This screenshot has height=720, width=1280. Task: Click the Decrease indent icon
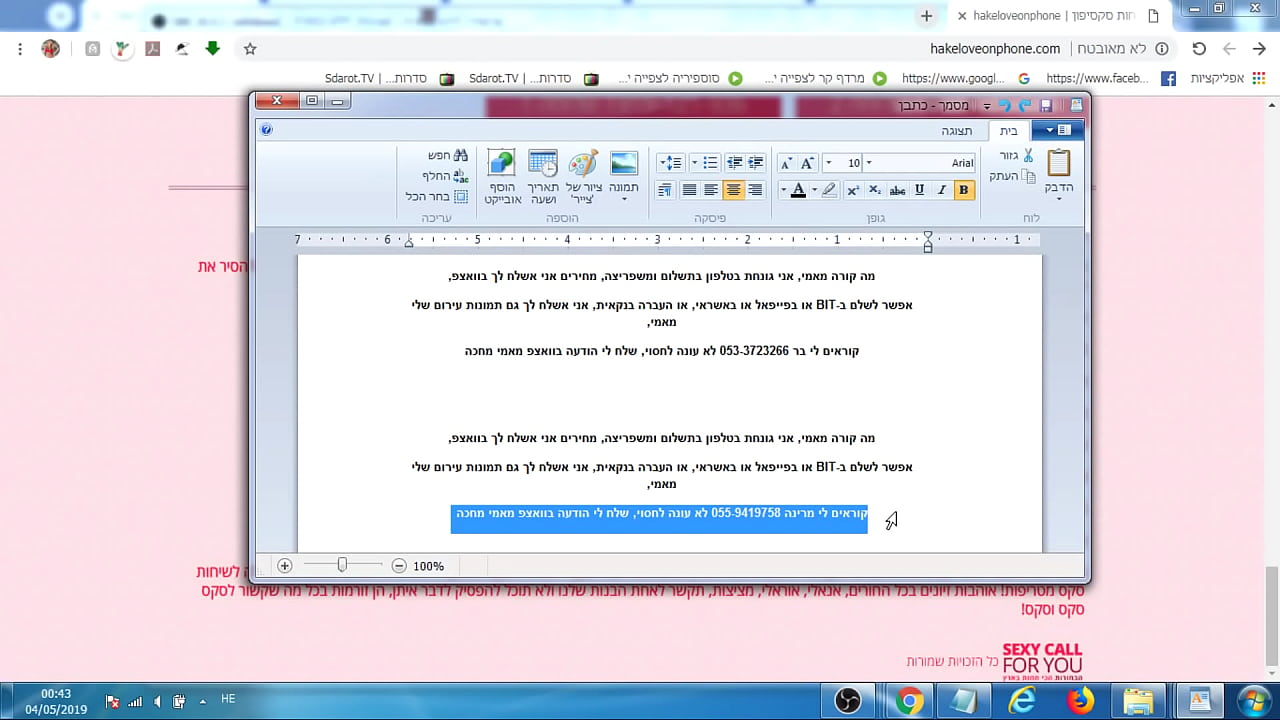(756, 163)
